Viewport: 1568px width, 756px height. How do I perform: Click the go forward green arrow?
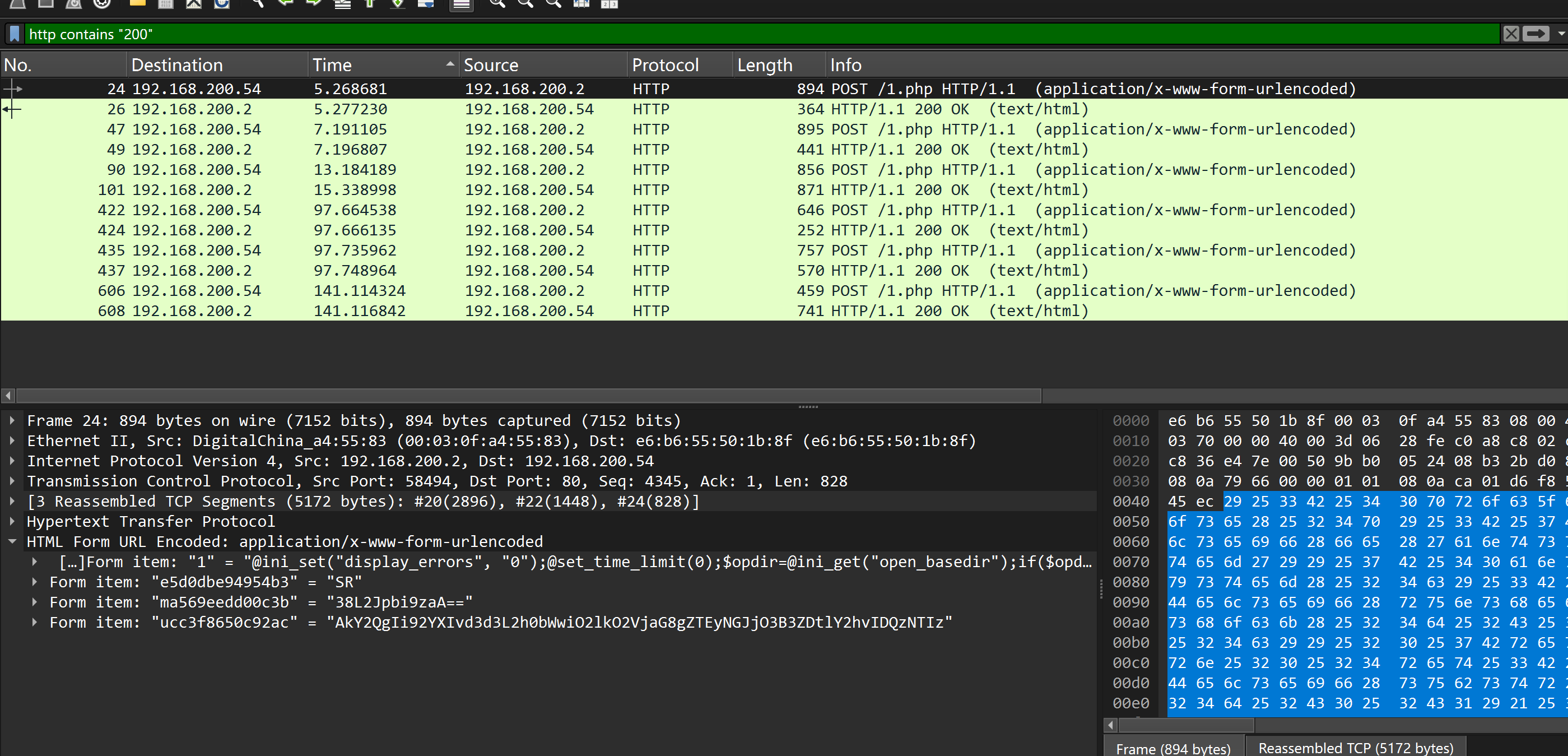pyautogui.click(x=314, y=4)
